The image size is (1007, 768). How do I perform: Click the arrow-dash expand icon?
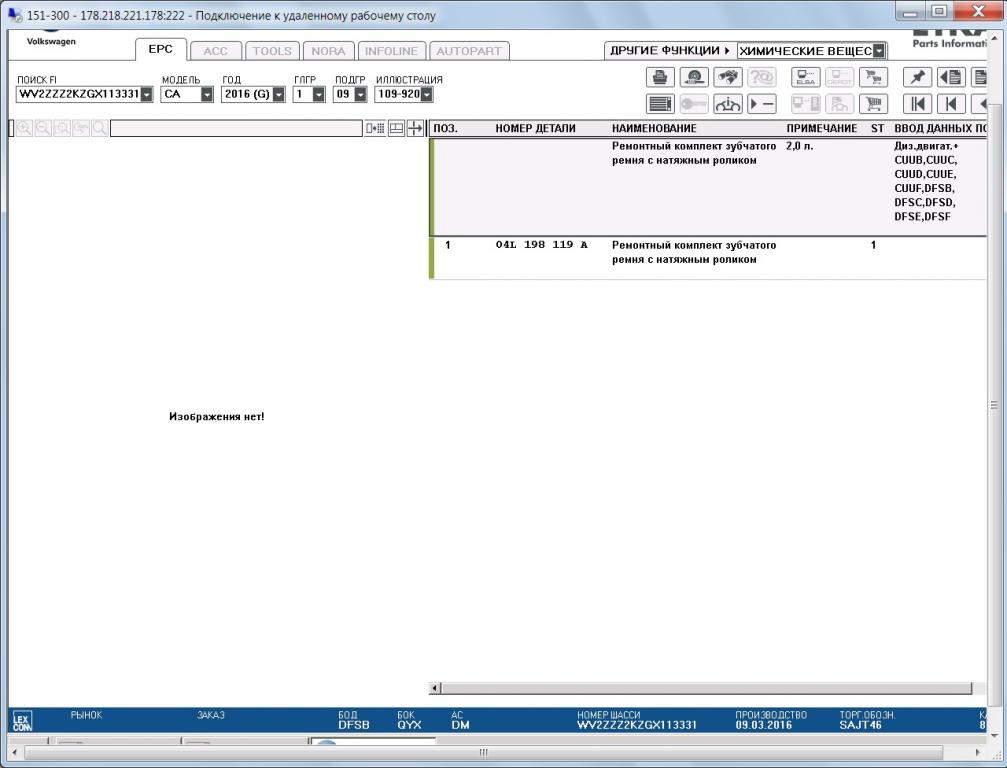pos(762,103)
